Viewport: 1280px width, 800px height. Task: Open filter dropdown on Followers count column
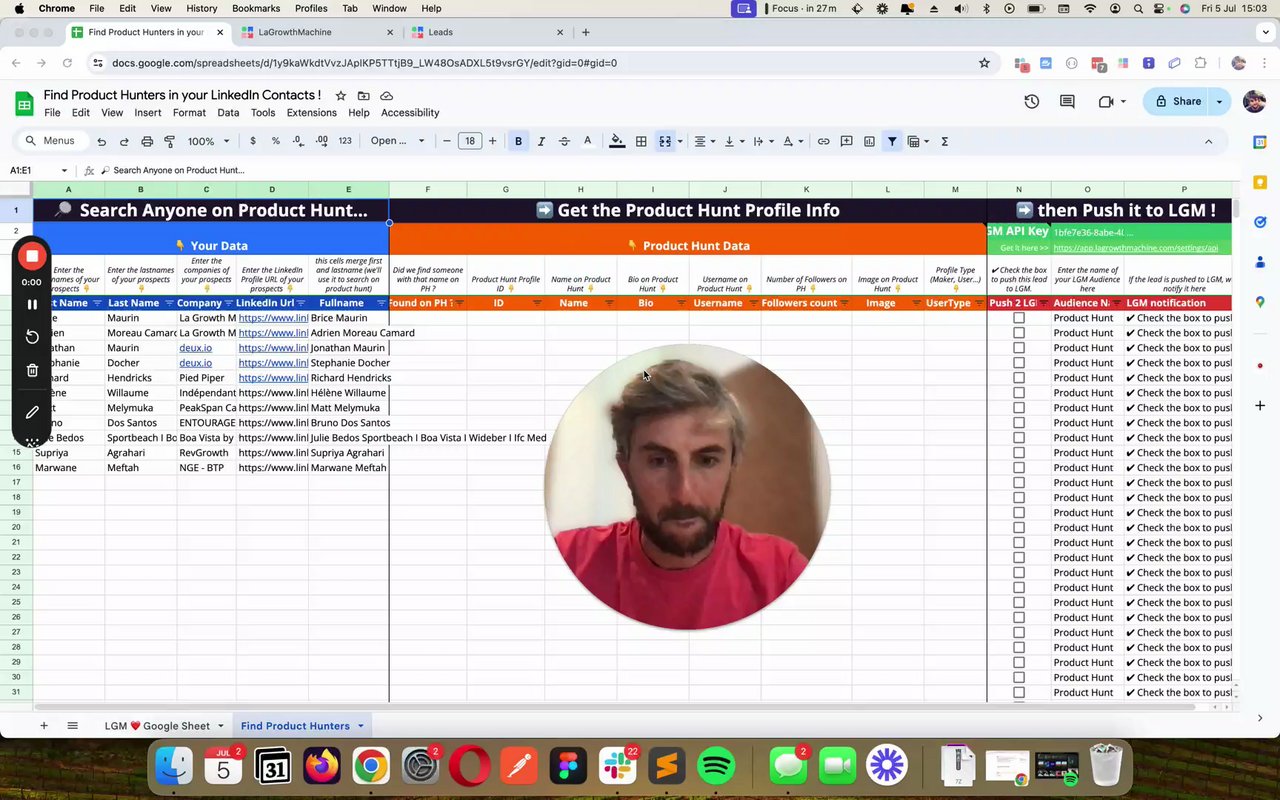click(845, 303)
